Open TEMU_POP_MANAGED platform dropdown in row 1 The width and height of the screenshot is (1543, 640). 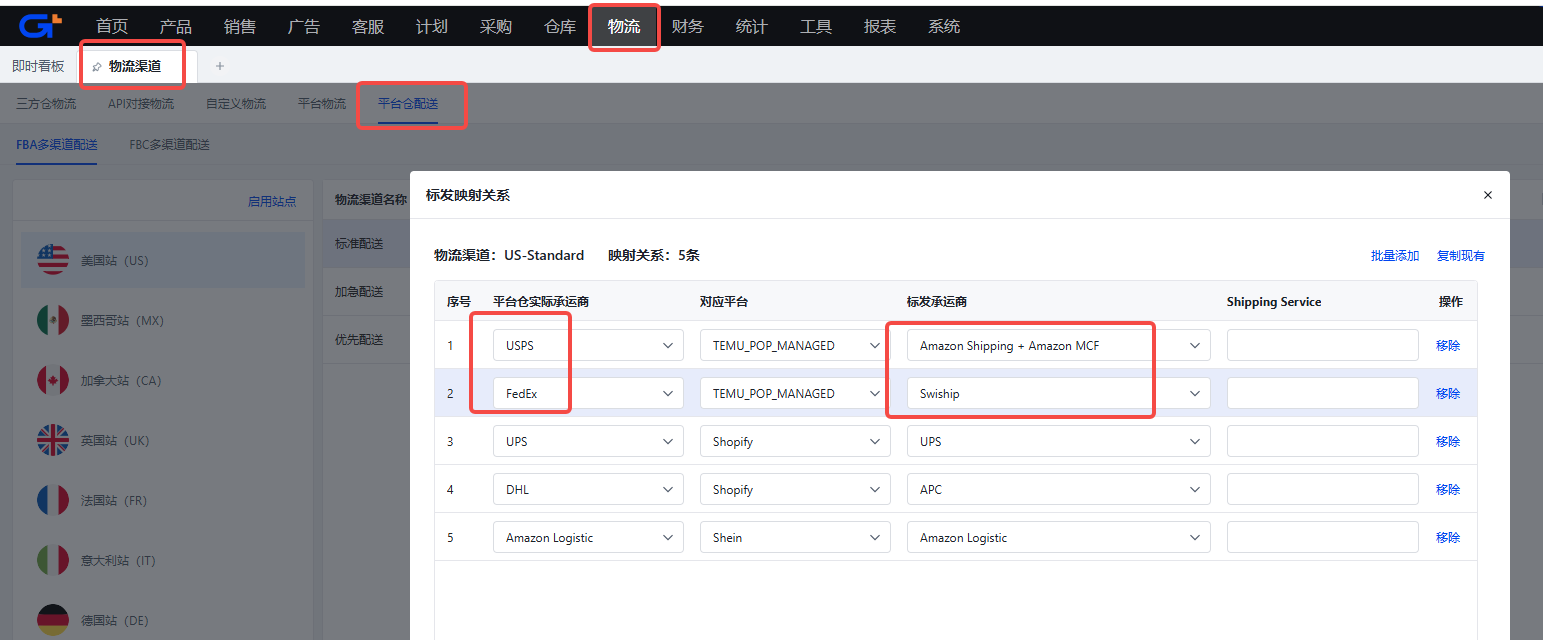(795, 345)
